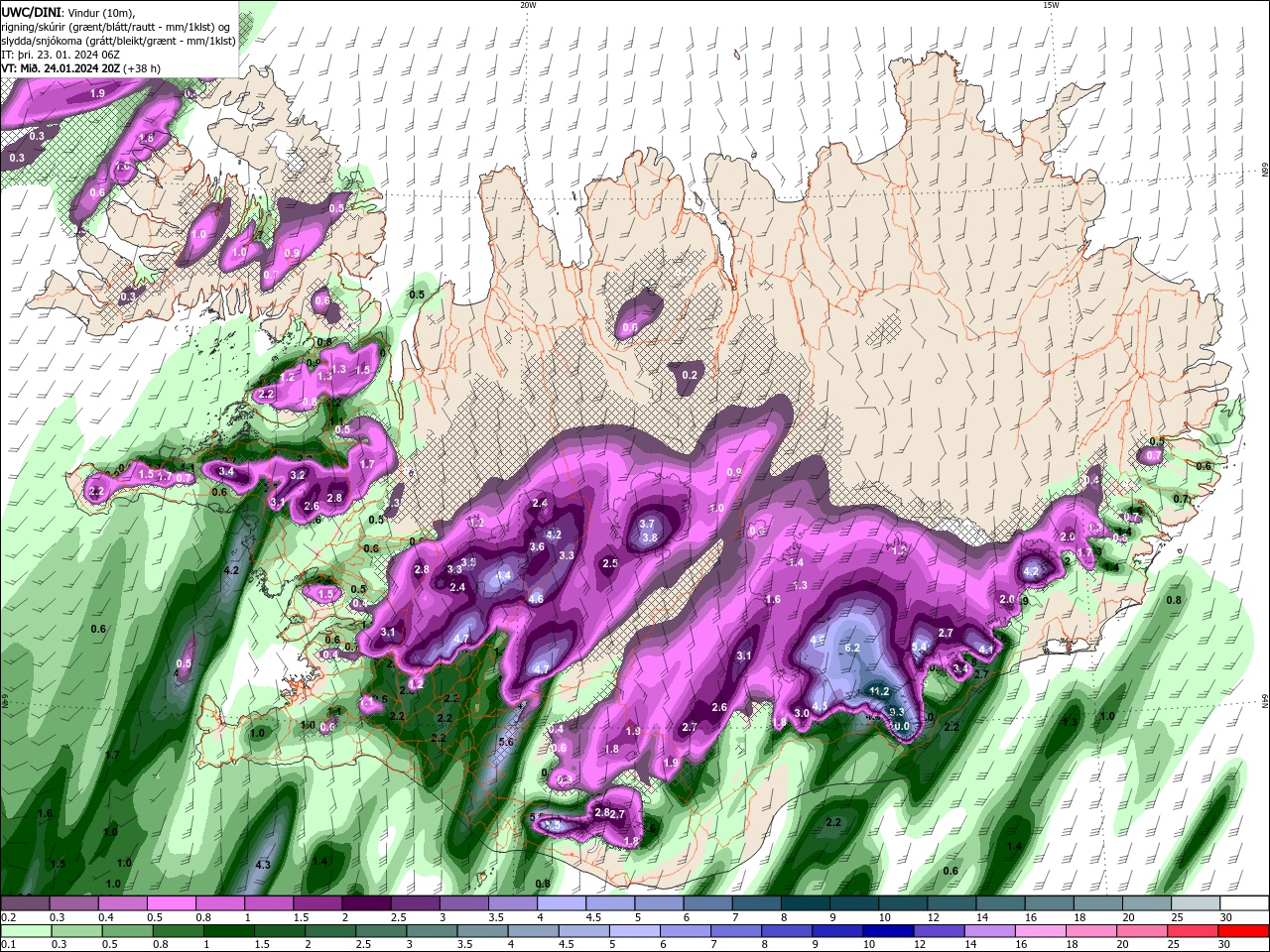Click the 'rigning/skúrir' legend description line
The width and height of the screenshot is (1270, 952).
[x=116, y=26]
